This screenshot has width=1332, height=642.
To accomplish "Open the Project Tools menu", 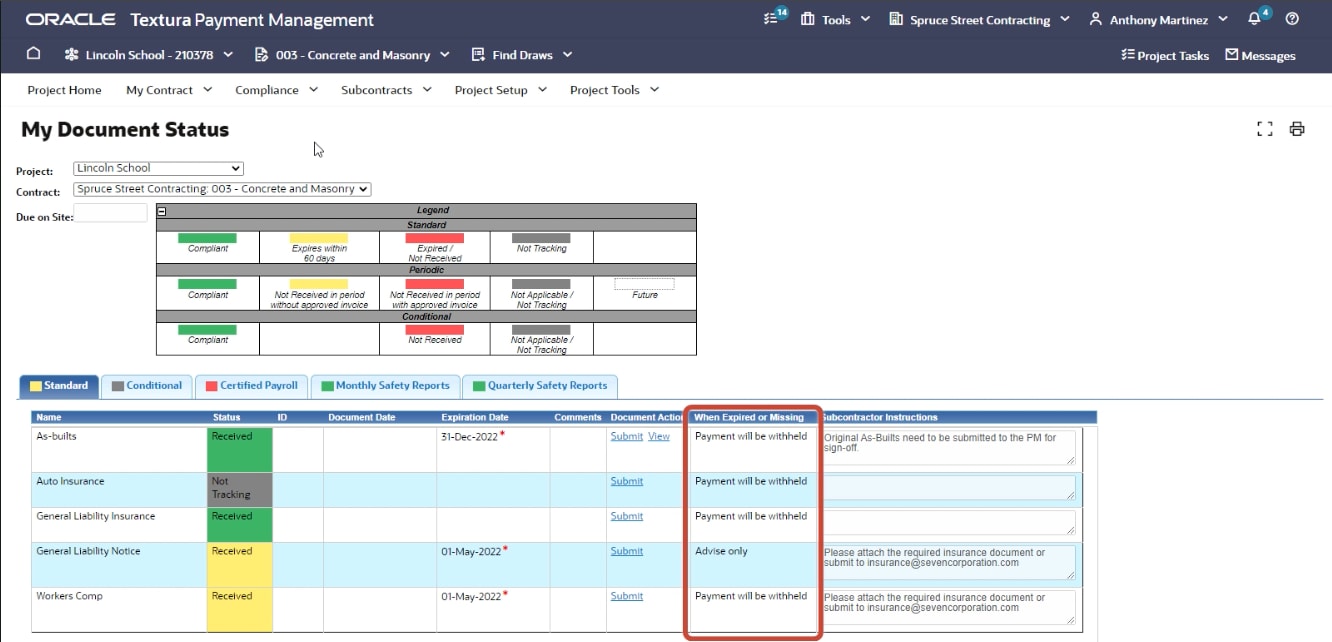I will (x=615, y=90).
